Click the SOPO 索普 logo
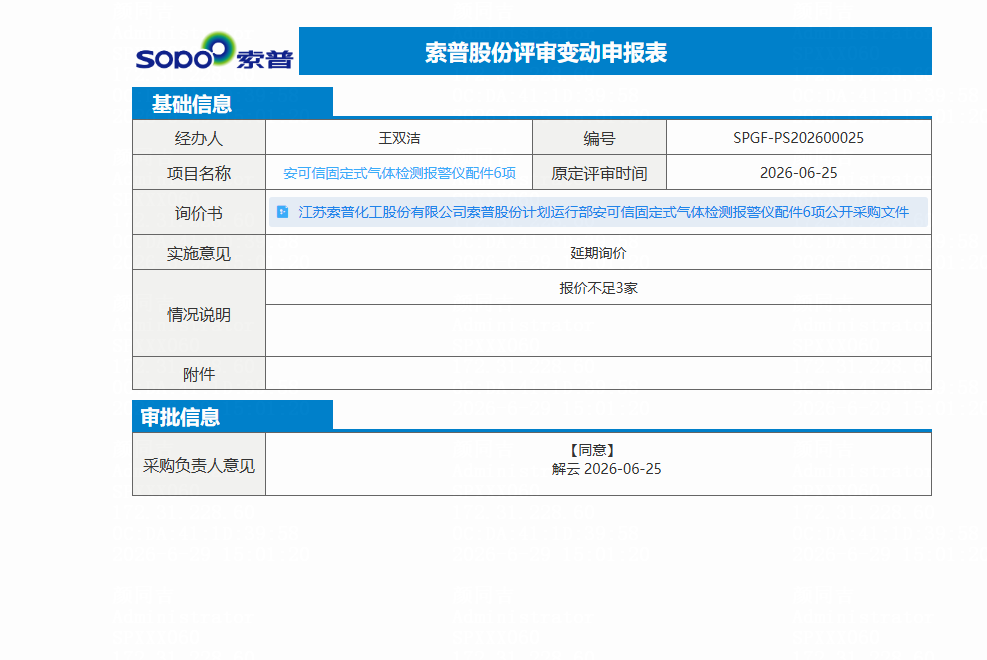Viewport: 987px width, 660px height. (x=214, y=52)
